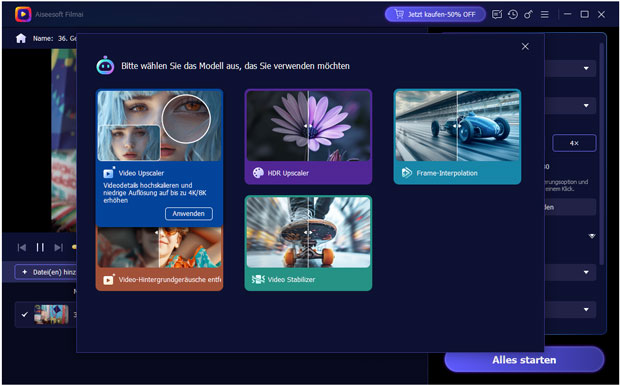The height and width of the screenshot is (385, 620).
Task: Click the home icon near Name label
Action: pos(21,38)
